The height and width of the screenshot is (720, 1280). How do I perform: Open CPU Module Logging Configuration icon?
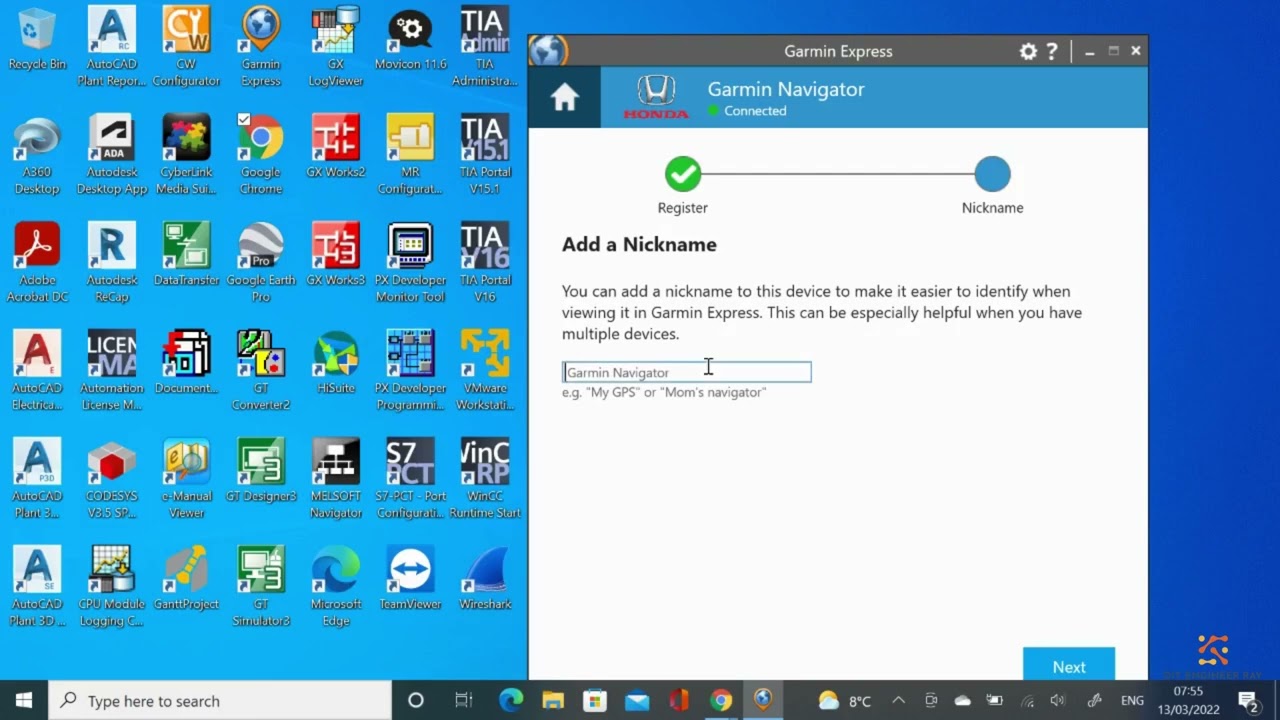112,587
